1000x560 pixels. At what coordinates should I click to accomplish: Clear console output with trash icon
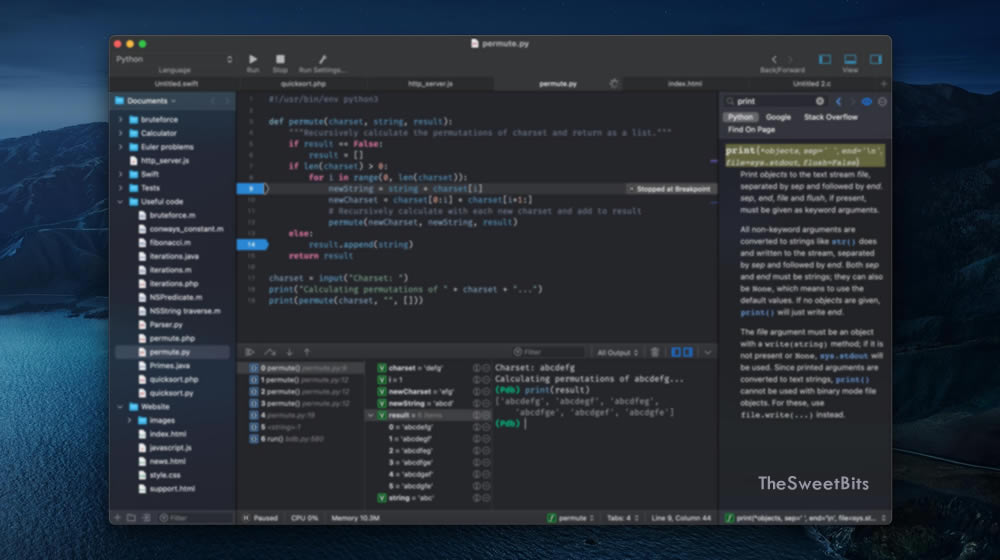(654, 352)
